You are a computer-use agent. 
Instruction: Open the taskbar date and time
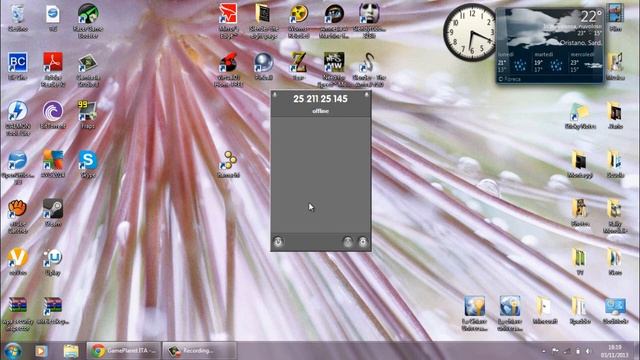(x=614, y=351)
